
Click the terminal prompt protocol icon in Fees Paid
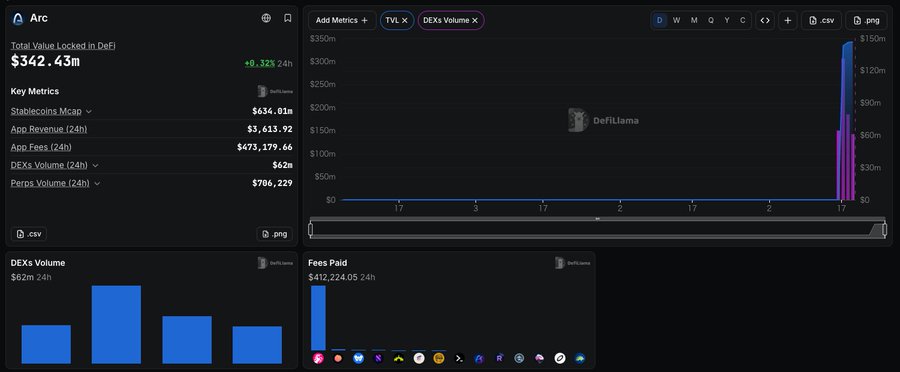[459, 358]
